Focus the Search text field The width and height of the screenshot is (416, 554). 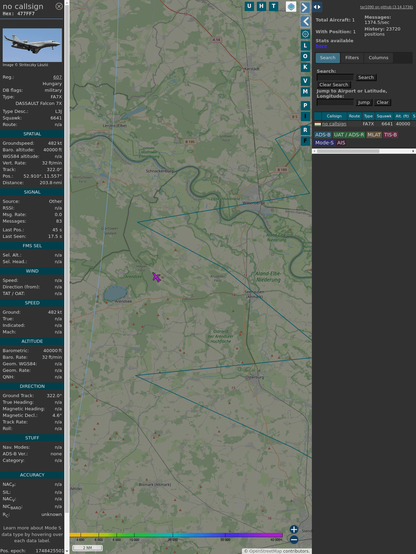click(x=335, y=77)
